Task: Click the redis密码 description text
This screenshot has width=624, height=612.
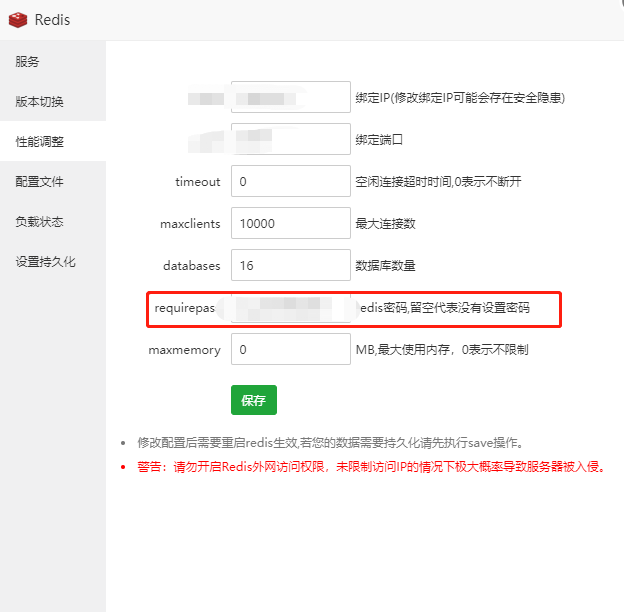Action: coord(445,308)
